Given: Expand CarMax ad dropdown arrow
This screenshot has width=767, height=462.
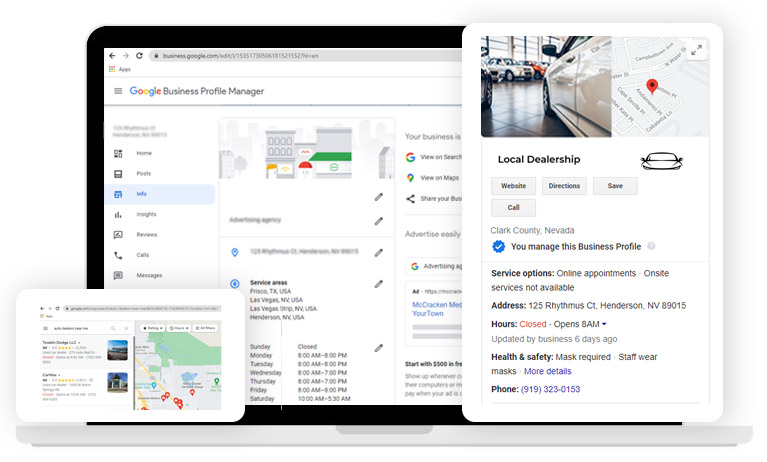Looking at the screenshot, I should click(59, 375).
